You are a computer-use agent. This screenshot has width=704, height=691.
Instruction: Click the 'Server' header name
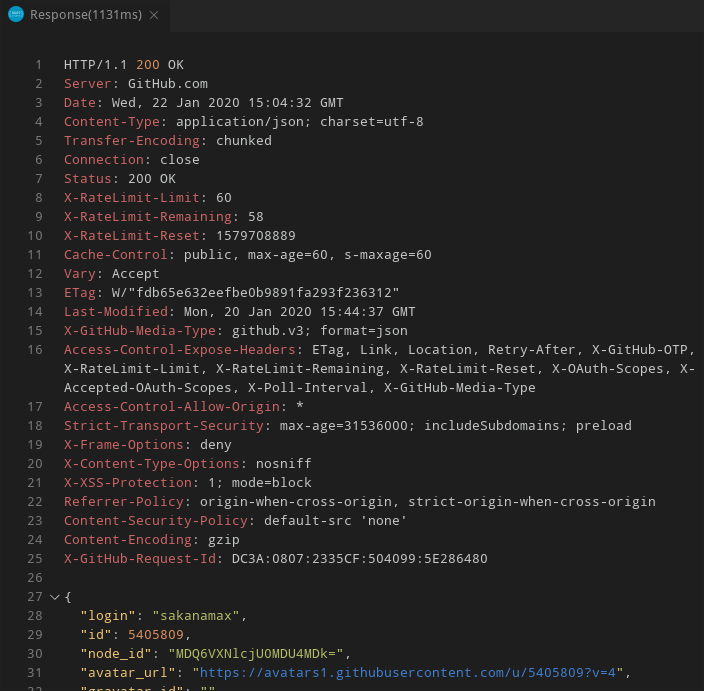[88, 84]
